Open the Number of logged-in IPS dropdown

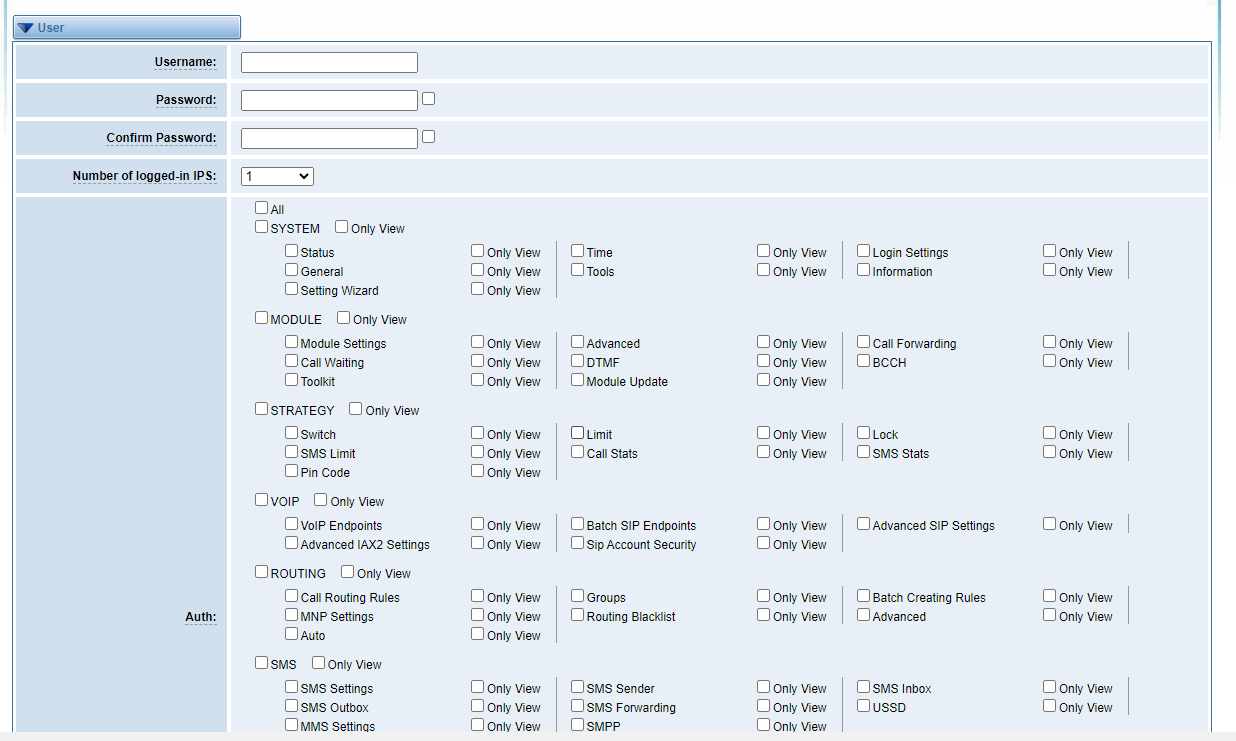click(x=277, y=176)
